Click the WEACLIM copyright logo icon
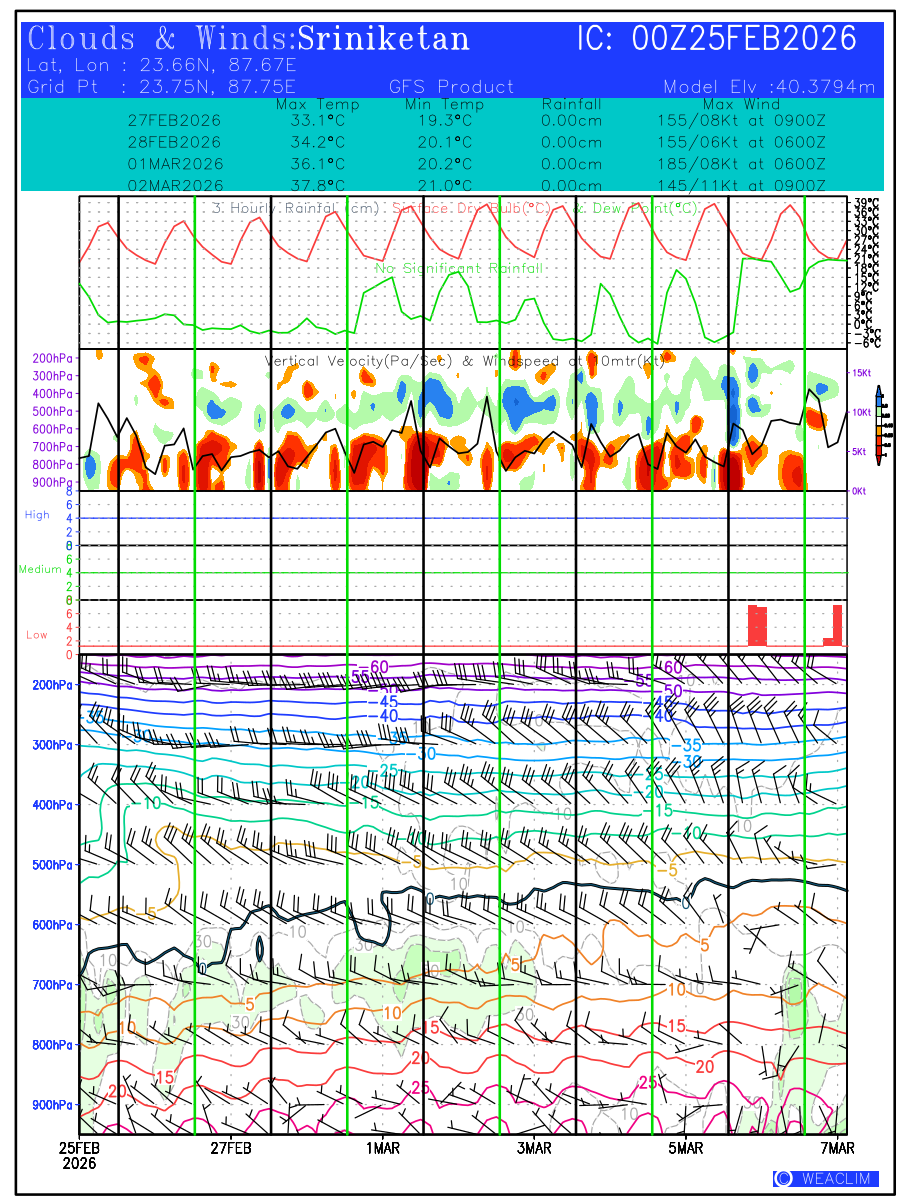 point(783,1179)
